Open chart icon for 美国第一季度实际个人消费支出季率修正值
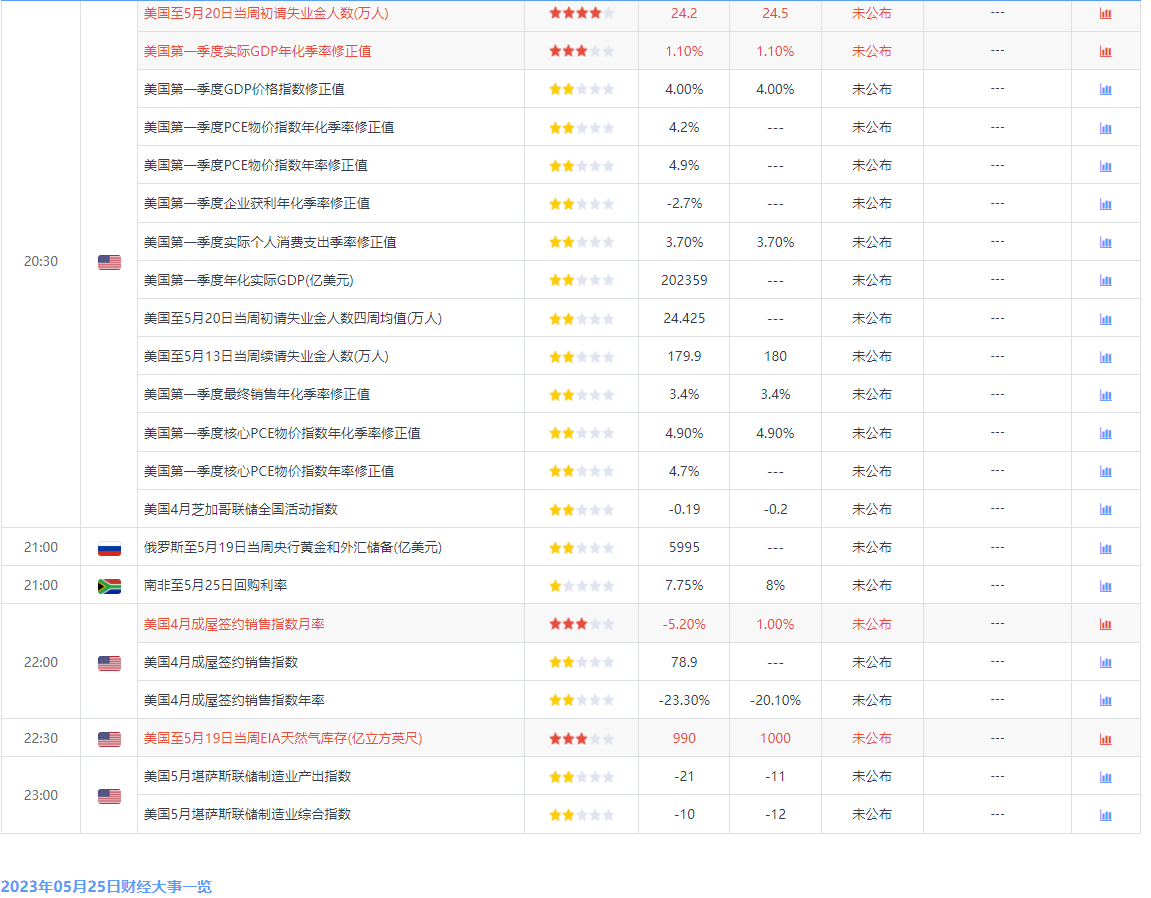 click(1105, 242)
